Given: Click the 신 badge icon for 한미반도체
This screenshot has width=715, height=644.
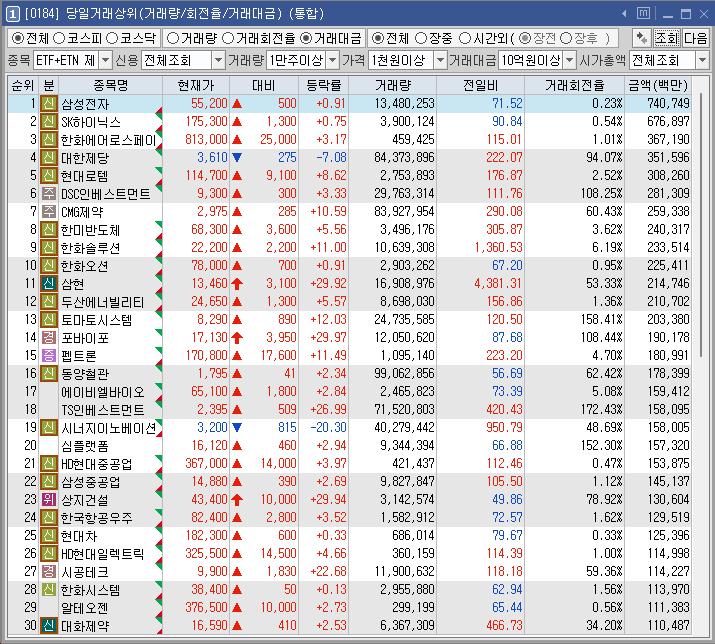Looking at the screenshot, I should pos(48,230).
